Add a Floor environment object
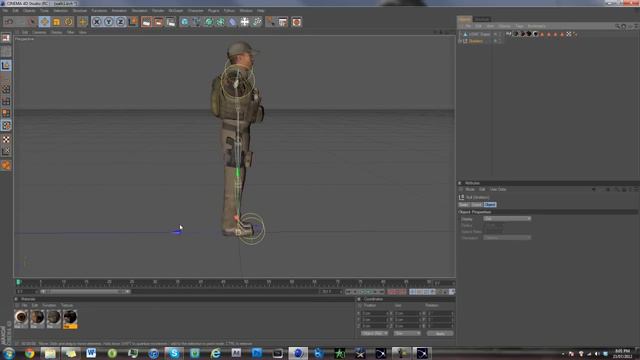The image size is (640, 360). click(x=244, y=22)
